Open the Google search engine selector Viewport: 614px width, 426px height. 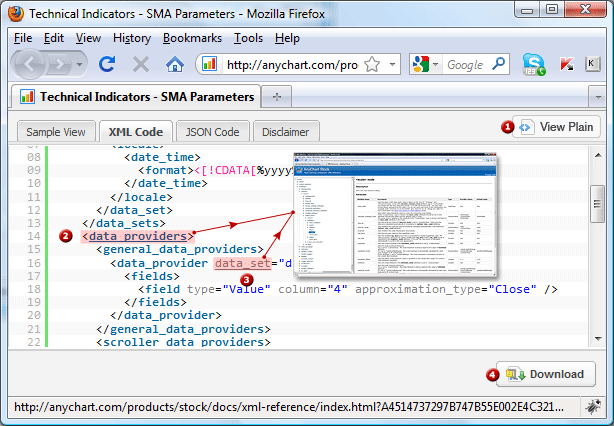click(425, 64)
